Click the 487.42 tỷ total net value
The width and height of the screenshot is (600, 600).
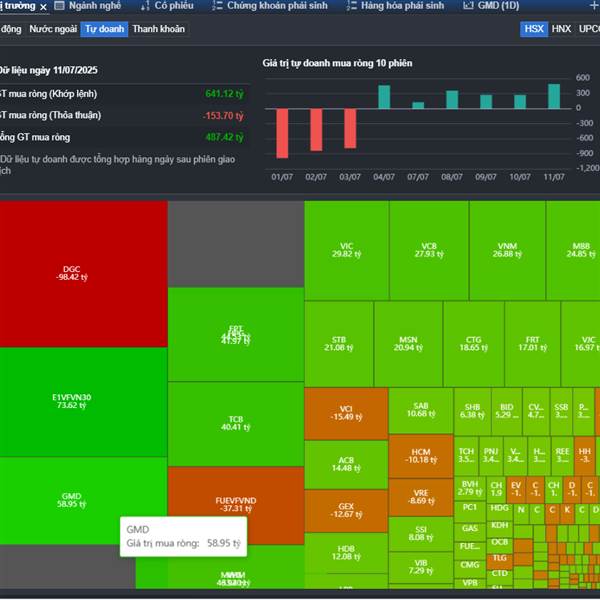point(224,137)
